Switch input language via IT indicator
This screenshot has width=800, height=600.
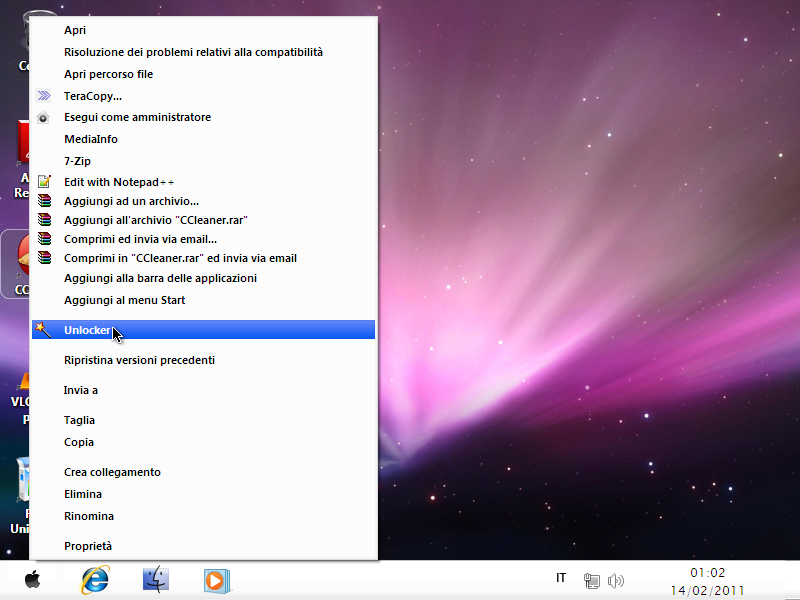(561, 578)
